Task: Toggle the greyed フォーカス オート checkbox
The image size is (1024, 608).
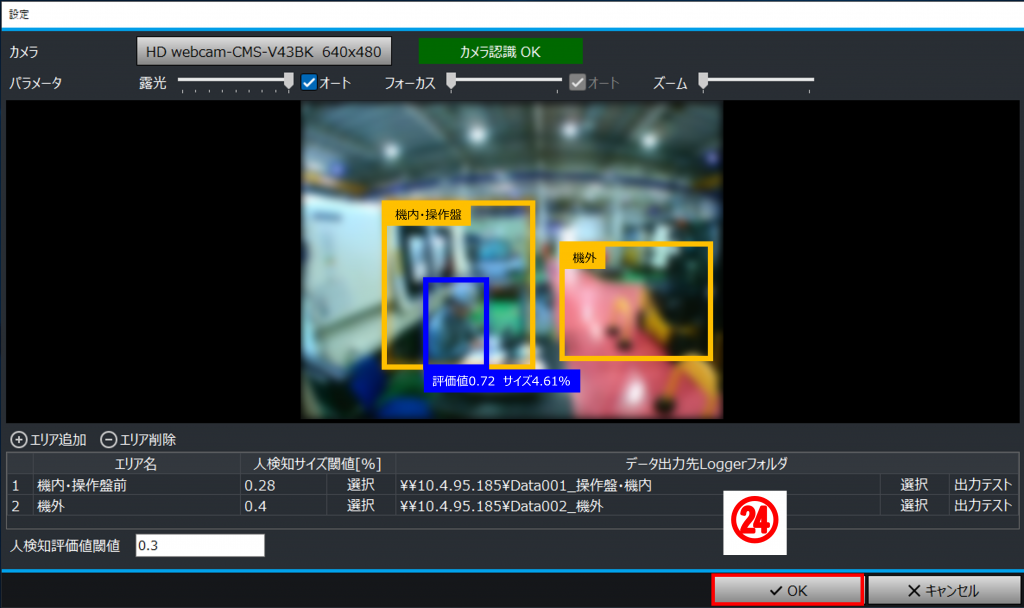Action: pos(577,82)
